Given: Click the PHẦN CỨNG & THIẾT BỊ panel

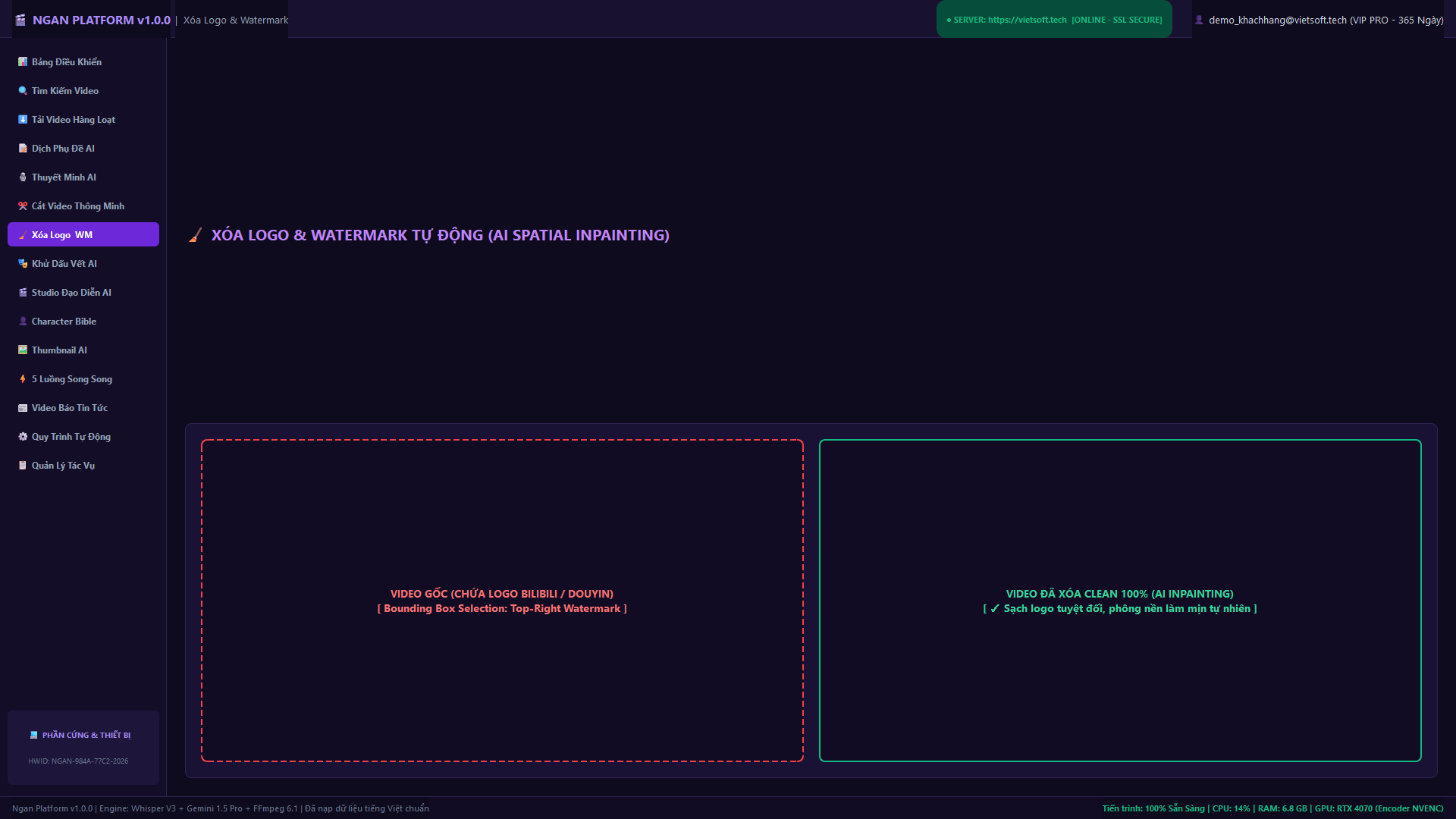Looking at the screenshot, I should (x=83, y=748).
